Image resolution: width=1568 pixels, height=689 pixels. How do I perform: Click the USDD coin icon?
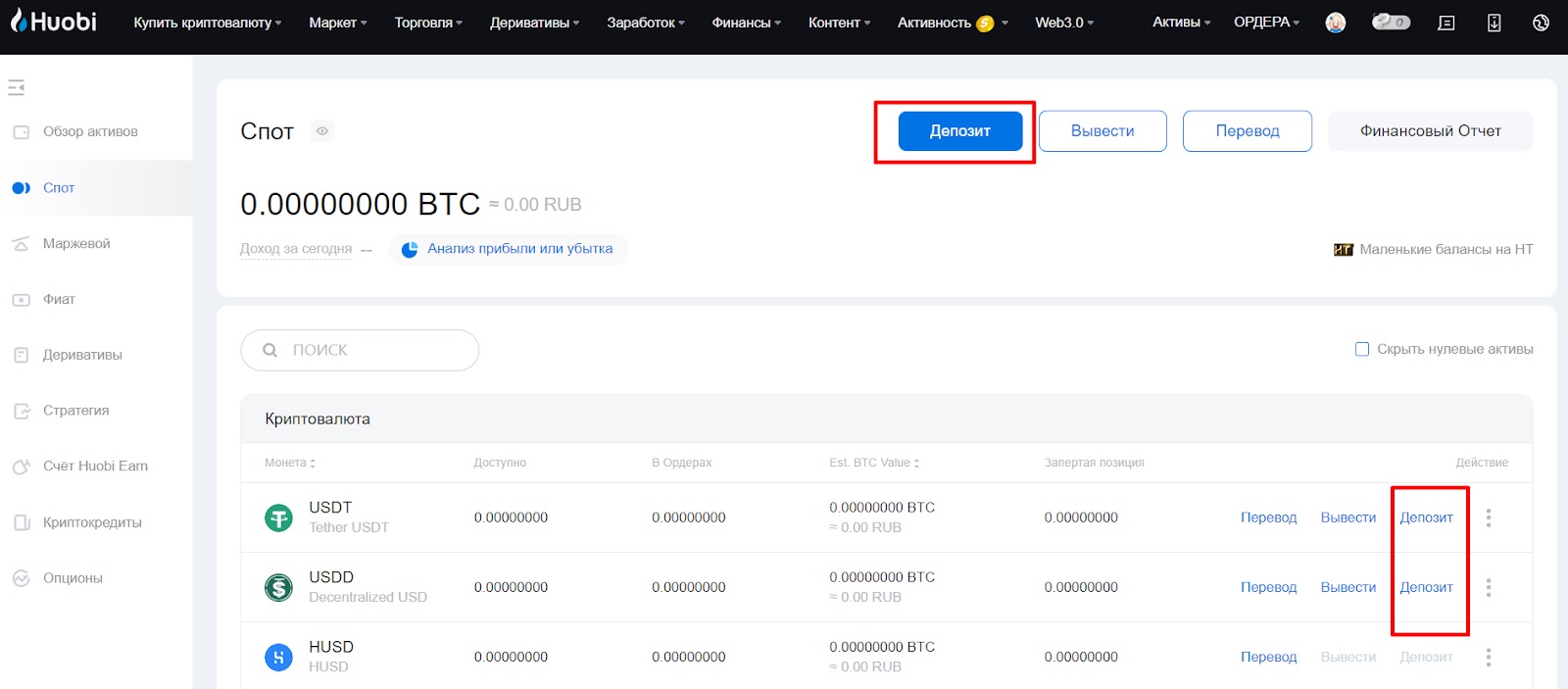[279, 587]
